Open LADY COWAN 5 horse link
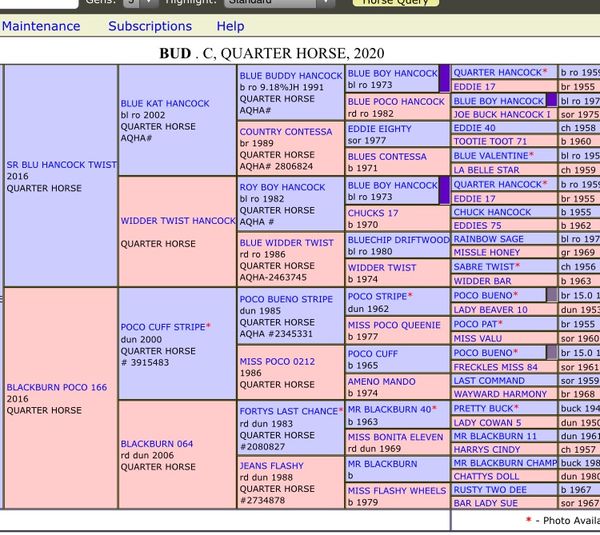600x535 pixels. click(x=487, y=423)
